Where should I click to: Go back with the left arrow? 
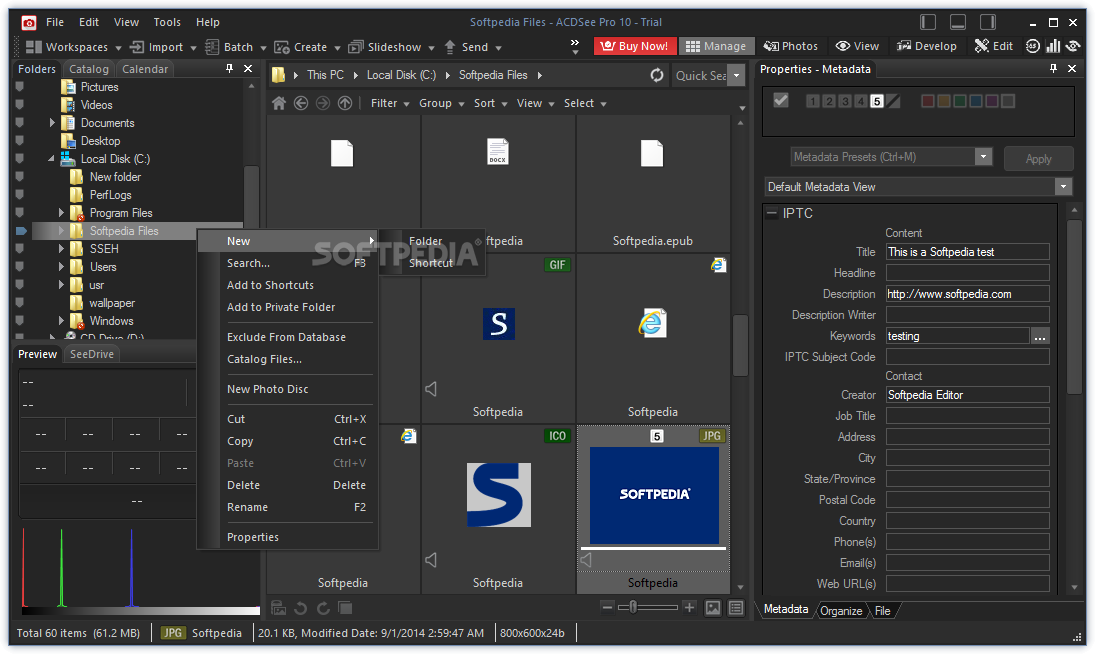click(x=301, y=103)
